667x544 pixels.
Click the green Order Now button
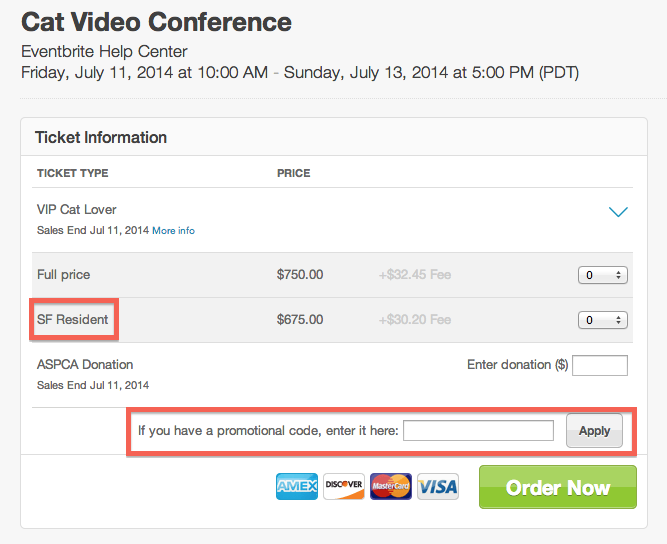coord(558,487)
